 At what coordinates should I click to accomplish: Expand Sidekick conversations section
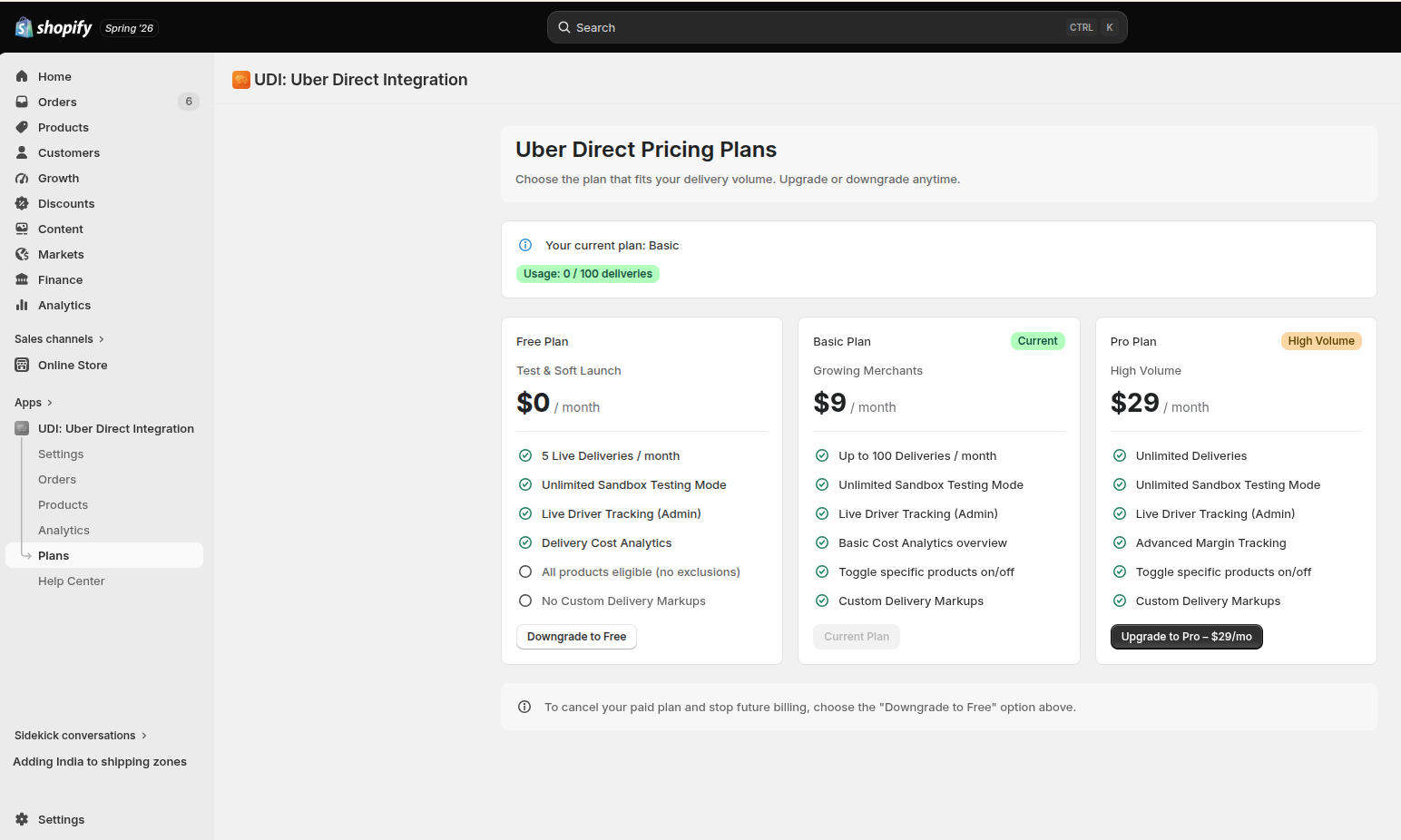[81, 736]
